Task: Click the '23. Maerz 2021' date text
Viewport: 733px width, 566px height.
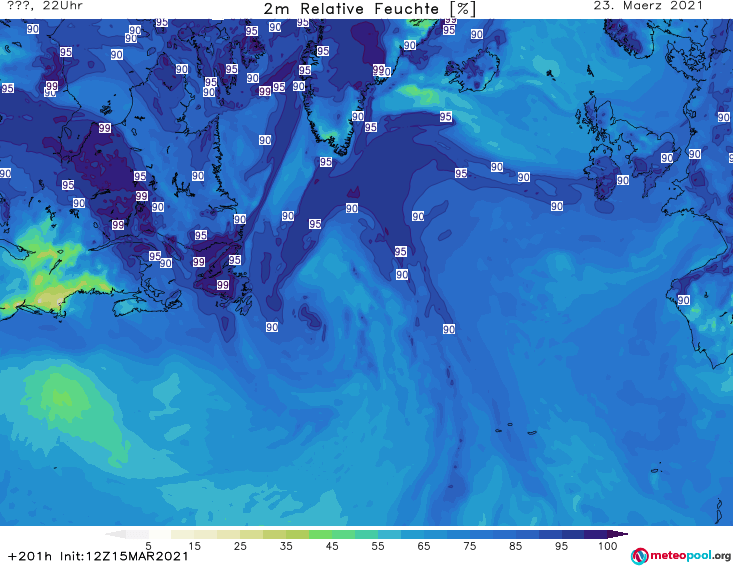Action: [x=648, y=6]
